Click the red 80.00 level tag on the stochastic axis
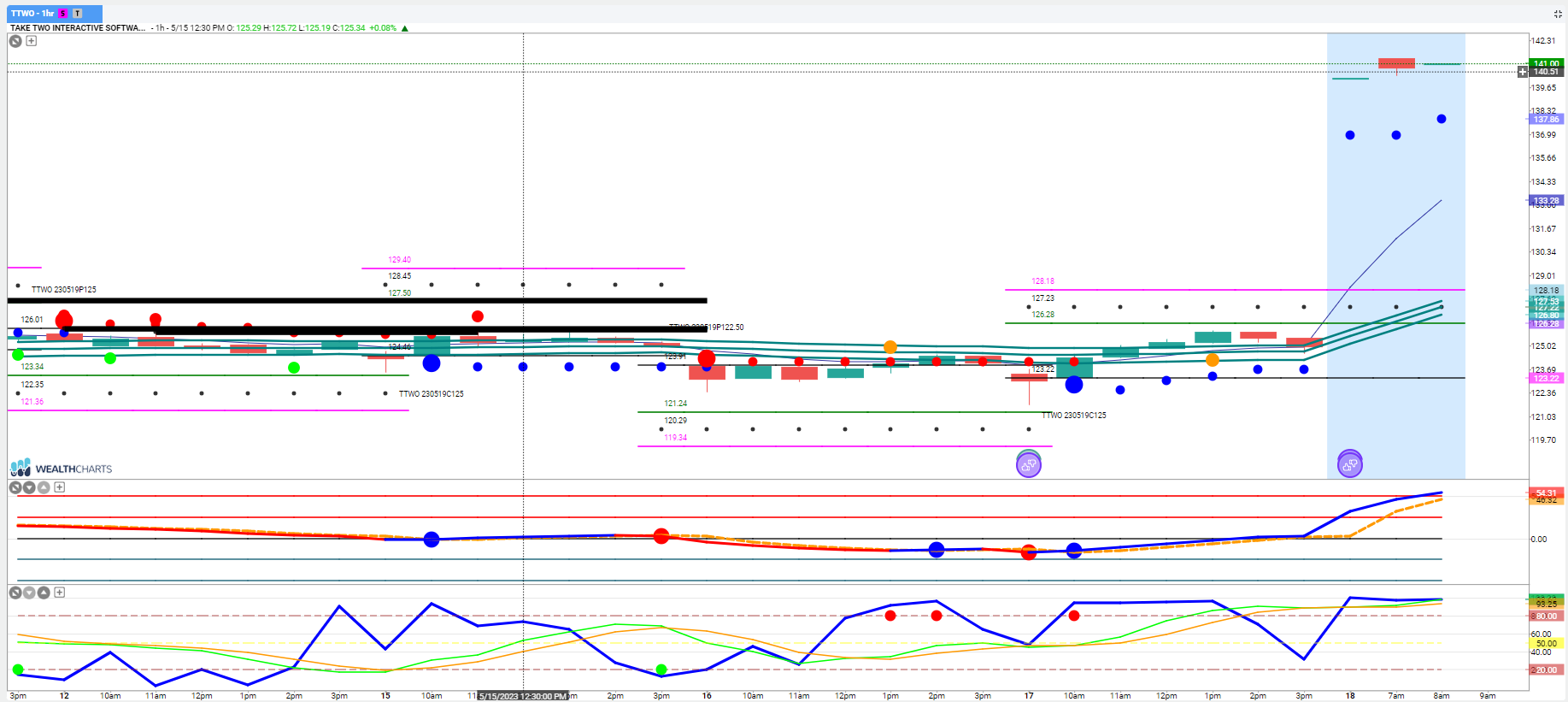1568x702 pixels. point(1546,616)
